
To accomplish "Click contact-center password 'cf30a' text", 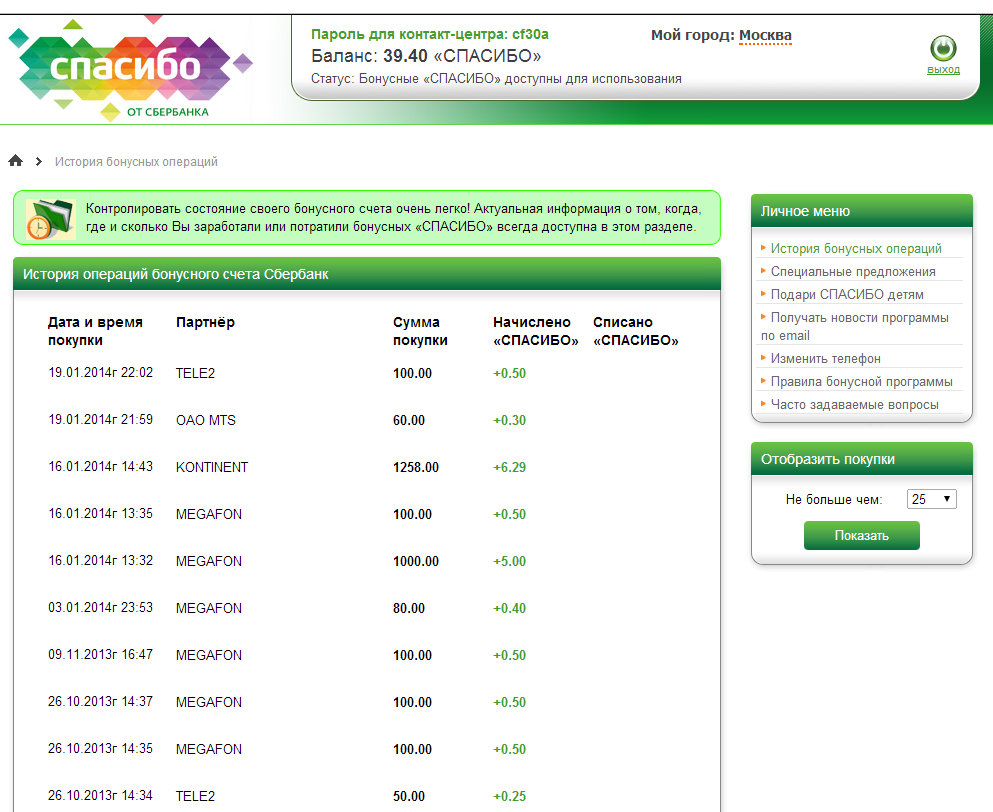I will click(530, 34).
